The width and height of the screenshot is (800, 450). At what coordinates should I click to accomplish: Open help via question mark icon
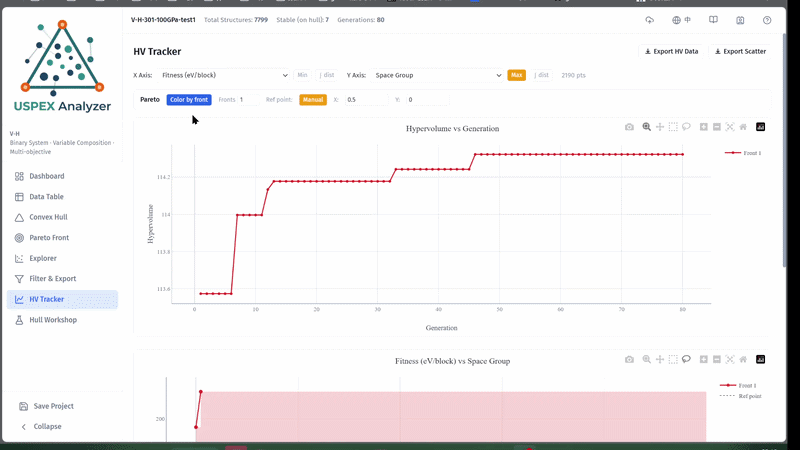[x=767, y=20]
